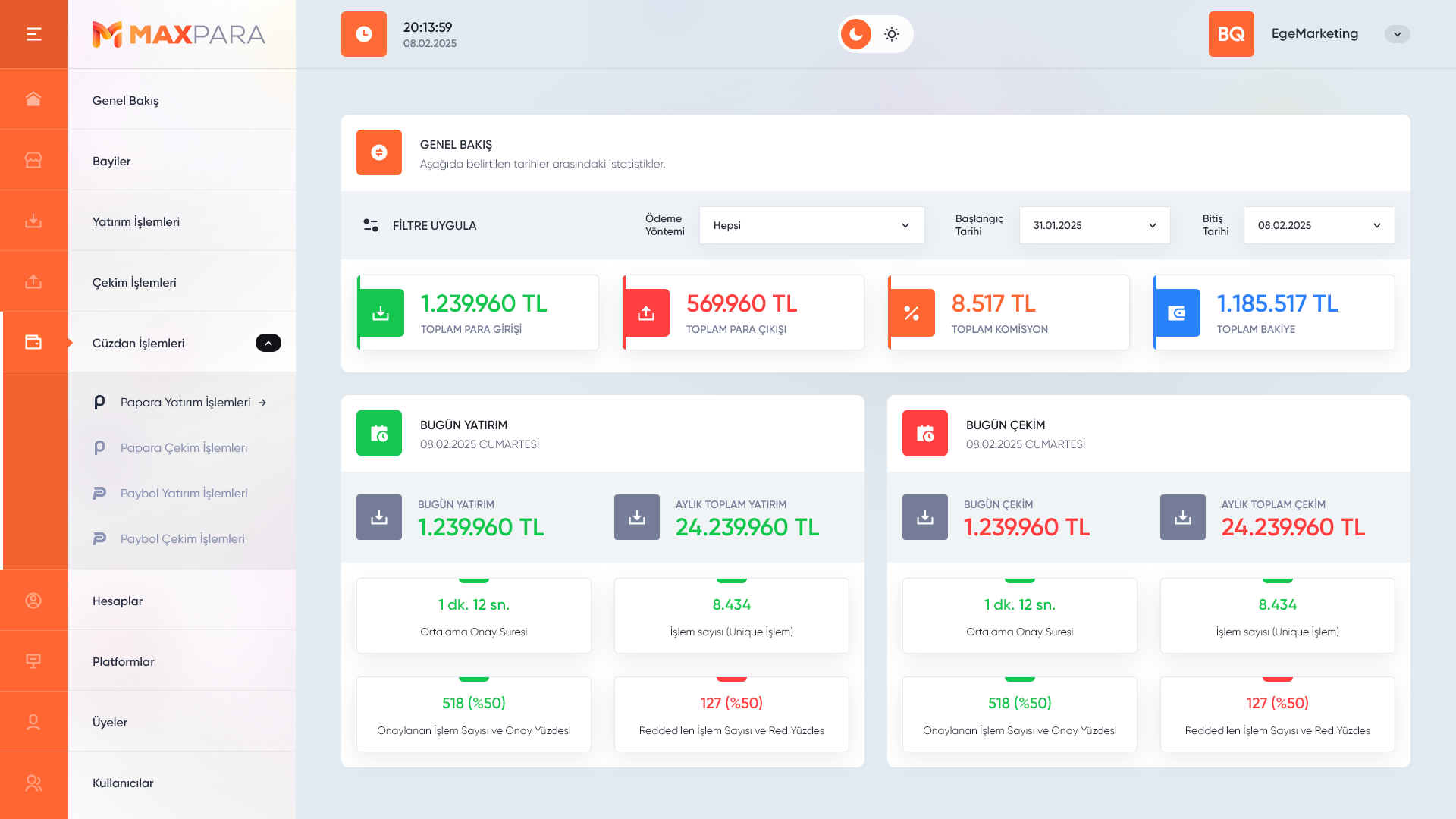
Task: Click the Yatırım download sidebar icon
Action: click(33, 221)
